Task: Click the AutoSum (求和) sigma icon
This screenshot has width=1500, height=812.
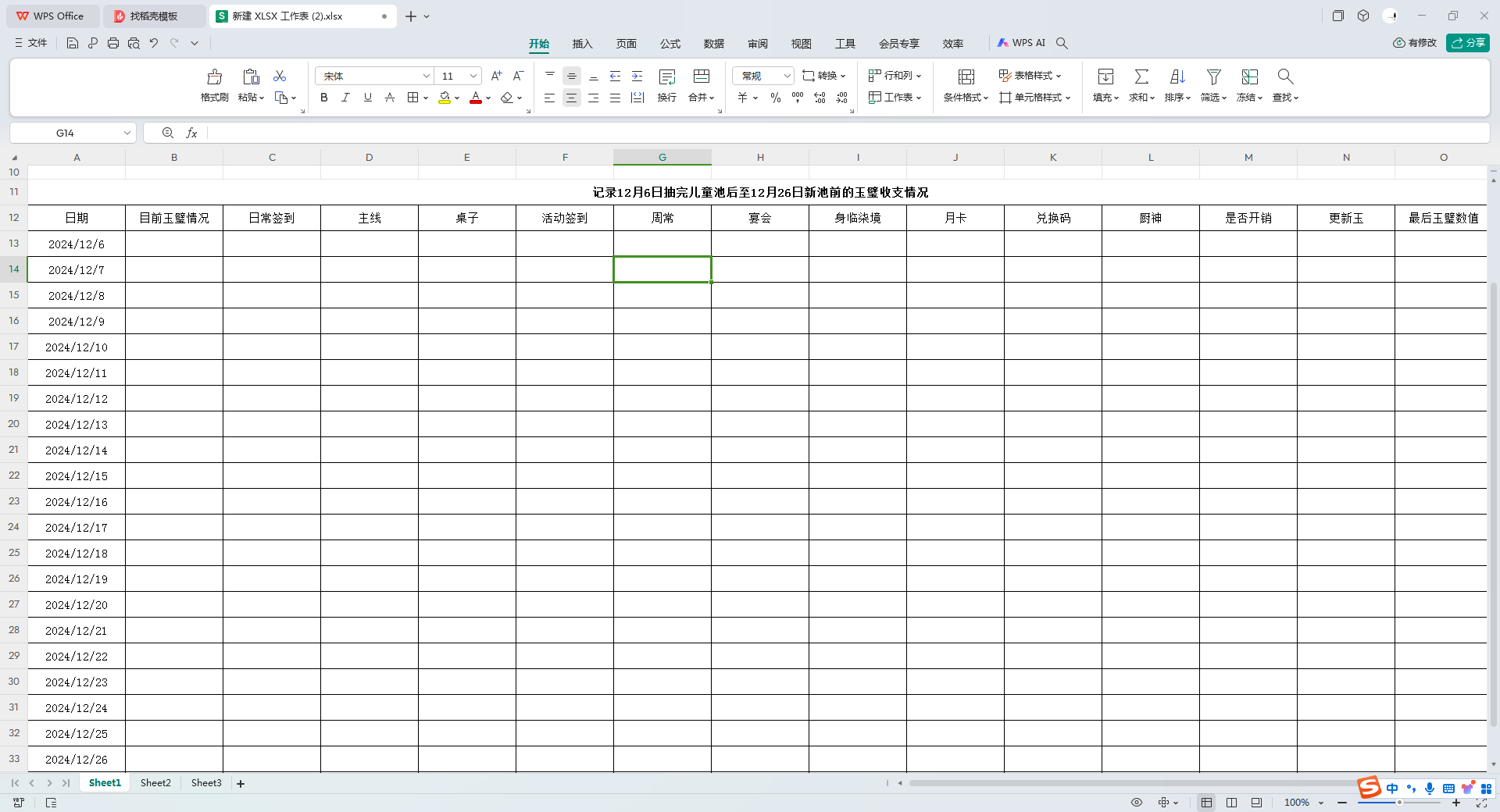Action: (x=1141, y=77)
